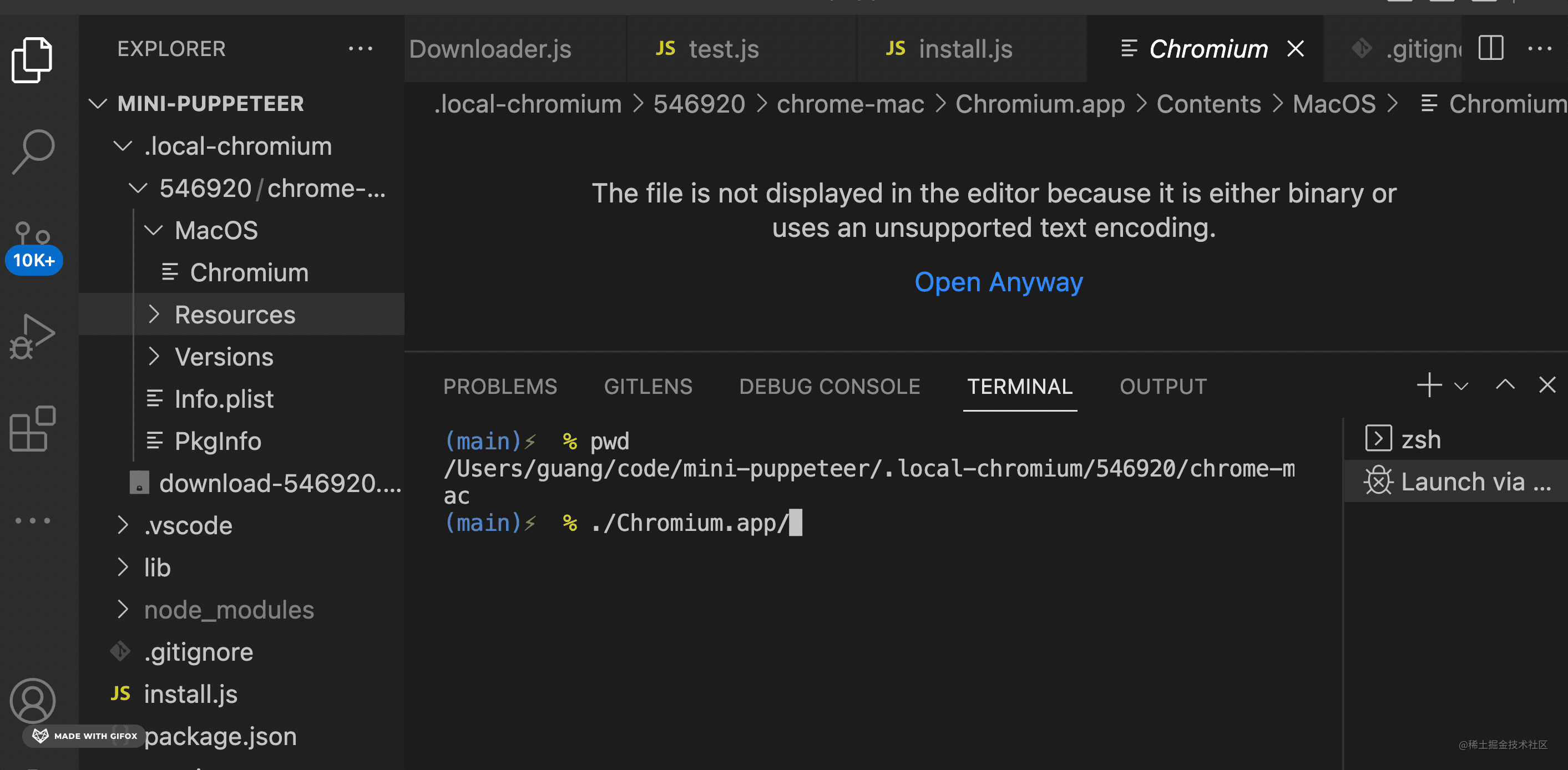This screenshot has width=1568, height=770.
Task: Click the chrome-mac breadcrumb segment
Action: [x=849, y=104]
